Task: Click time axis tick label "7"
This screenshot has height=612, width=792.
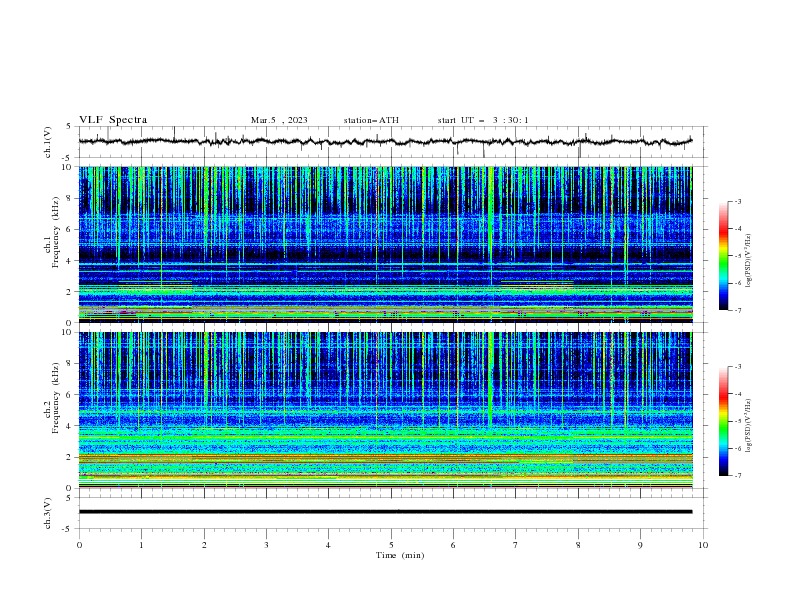Action: pyautogui.click(x=516, y=545)
